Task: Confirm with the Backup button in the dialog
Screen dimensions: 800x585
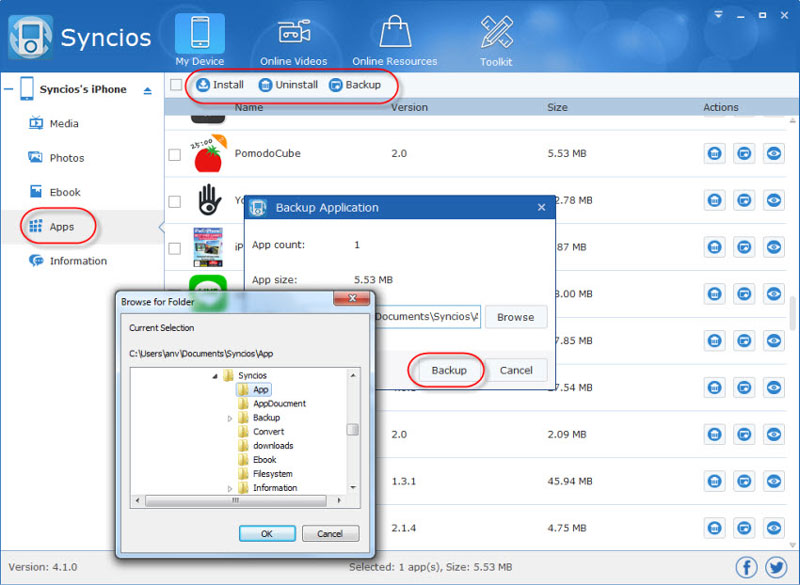Action: coord(449,370)
